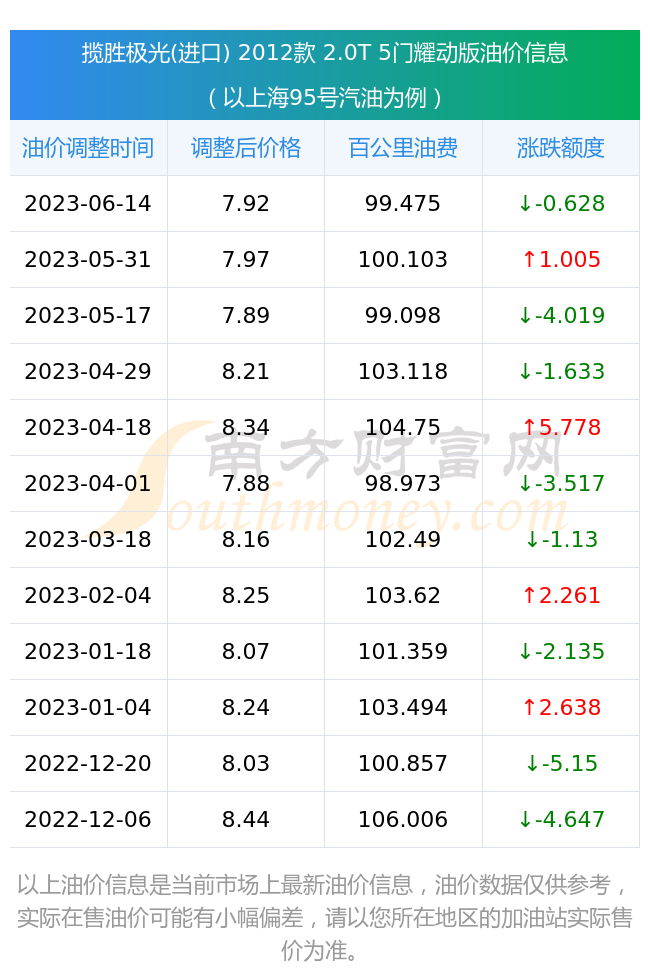Viewport: 650px width, 977px height.
Task: Click the disclaimer paragraph starting 以上油价信息
Action: 325,917
